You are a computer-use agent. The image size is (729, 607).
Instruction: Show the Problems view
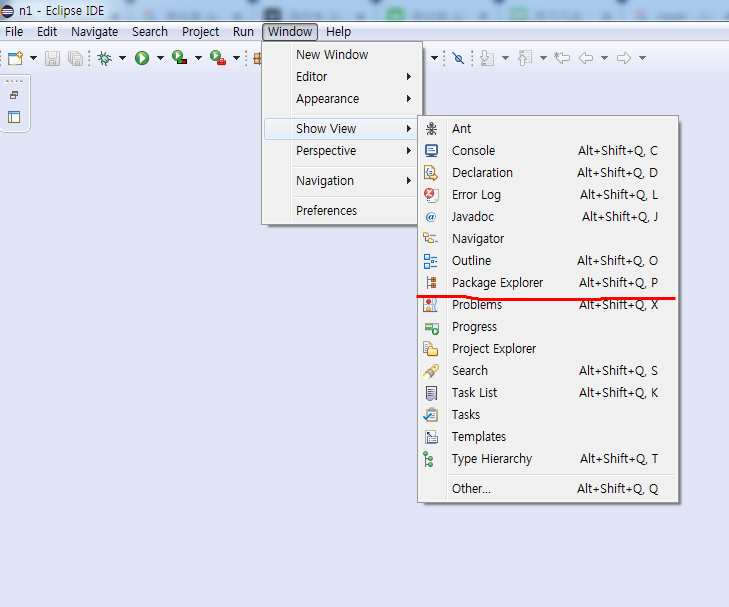coord(548,304)
